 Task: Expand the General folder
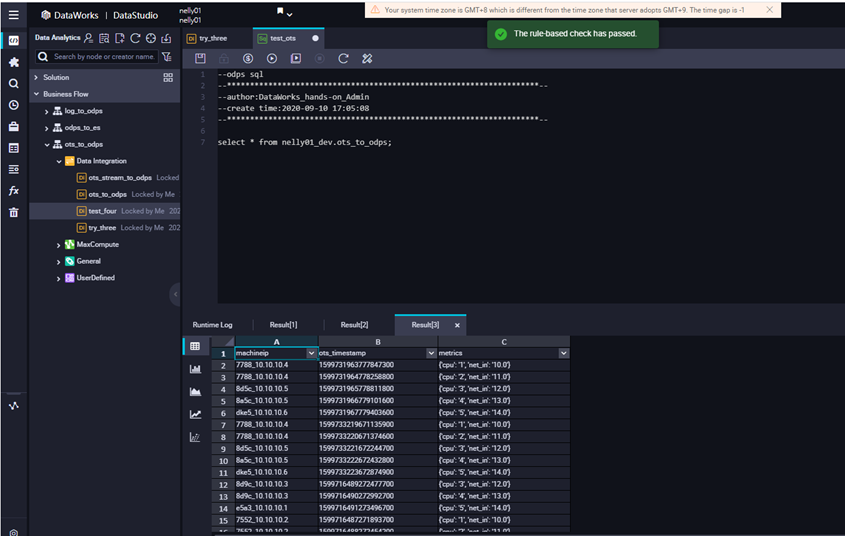click(x=58, y=262)
